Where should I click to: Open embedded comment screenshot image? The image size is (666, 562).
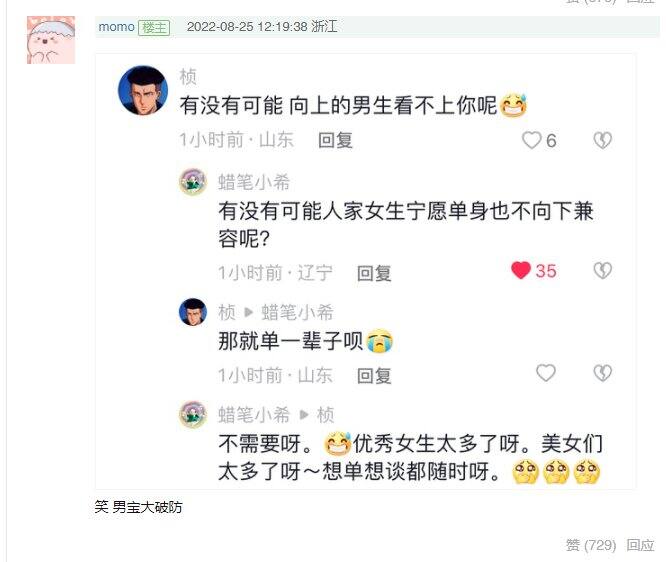(x=366, y=271)
